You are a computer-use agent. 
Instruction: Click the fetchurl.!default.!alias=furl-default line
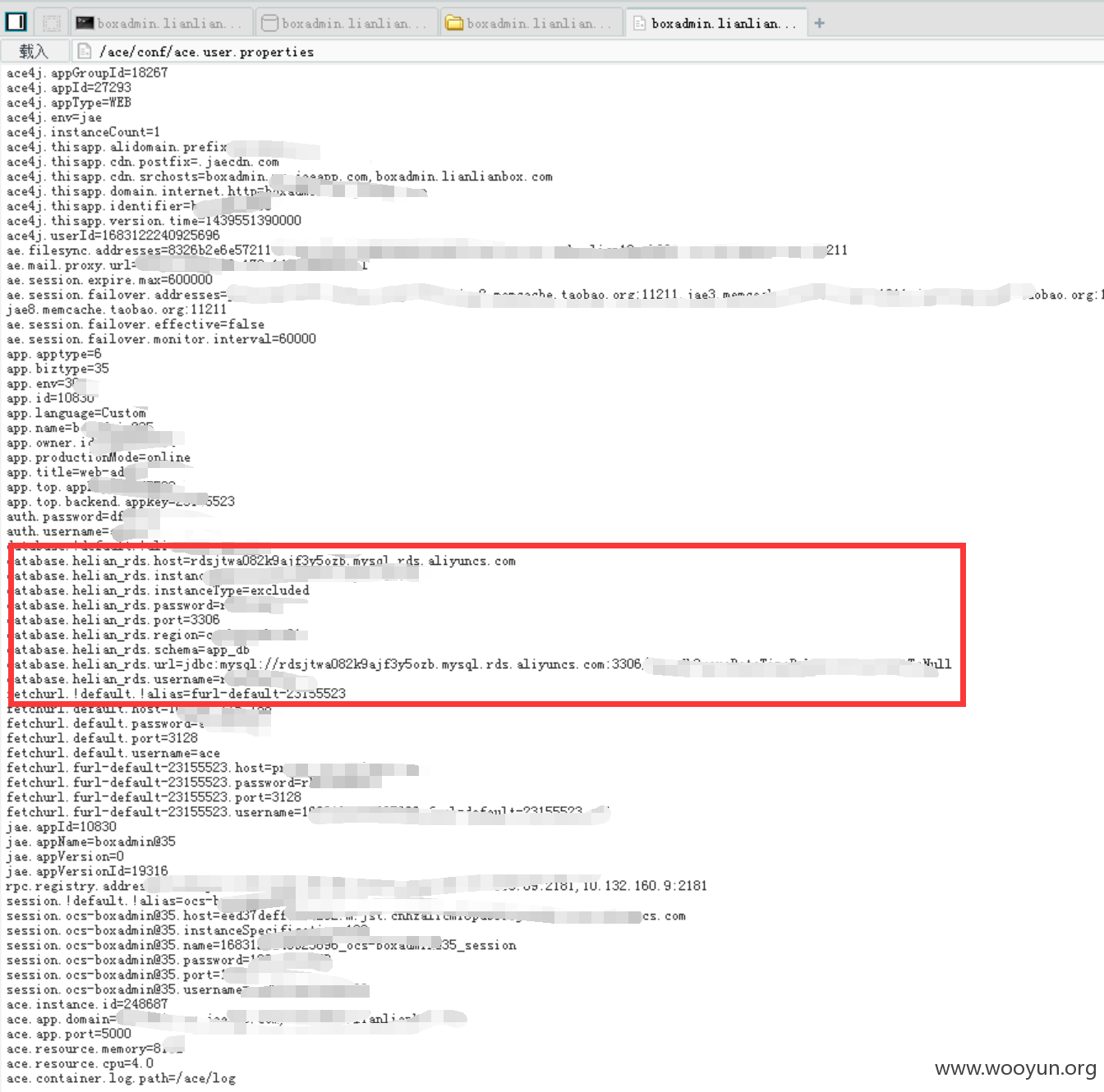coord(177,693)
